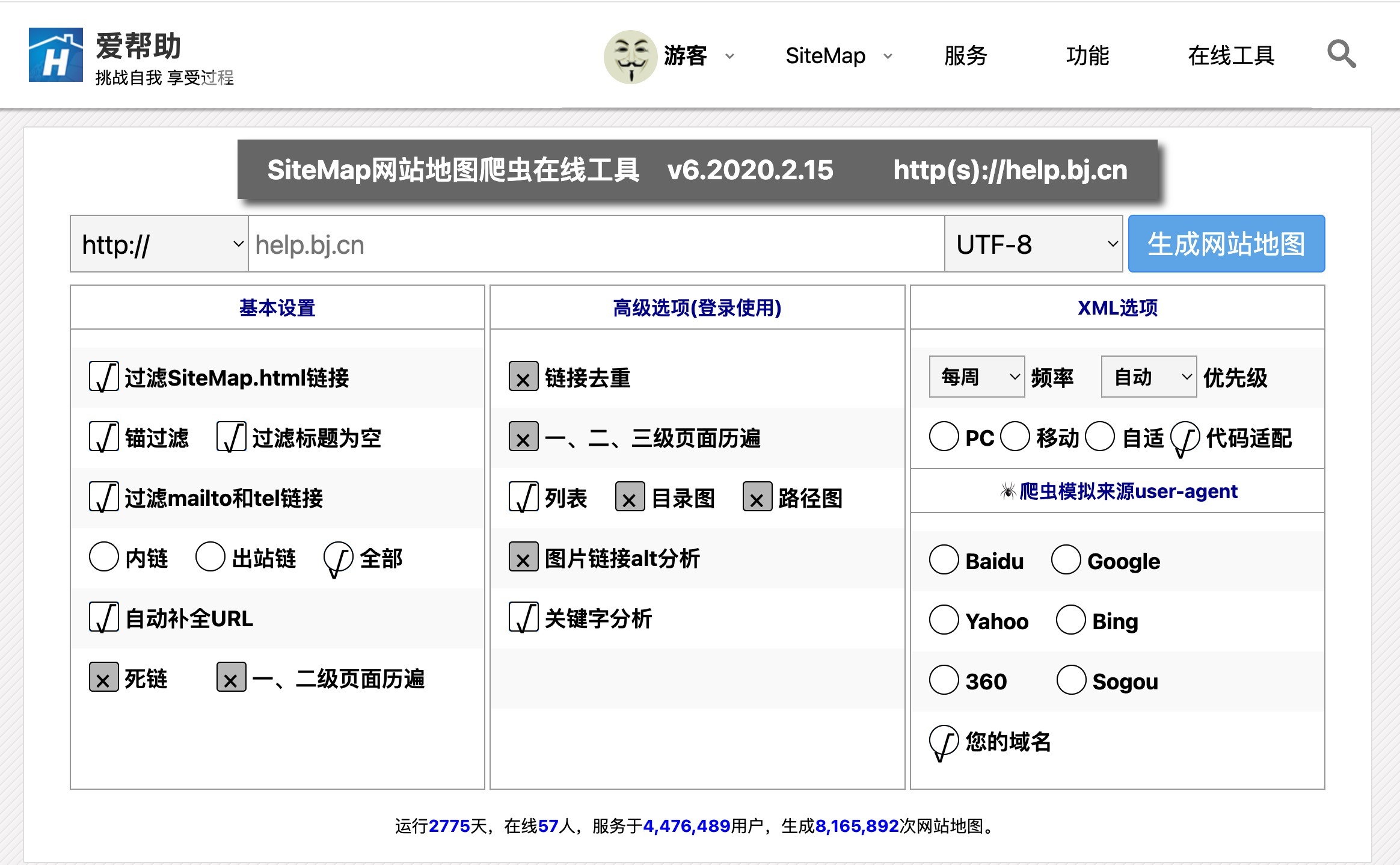This screenshot has width=1400, height=865.
Task: Open the 在线工具 menu item
Action: [1231, 56]
